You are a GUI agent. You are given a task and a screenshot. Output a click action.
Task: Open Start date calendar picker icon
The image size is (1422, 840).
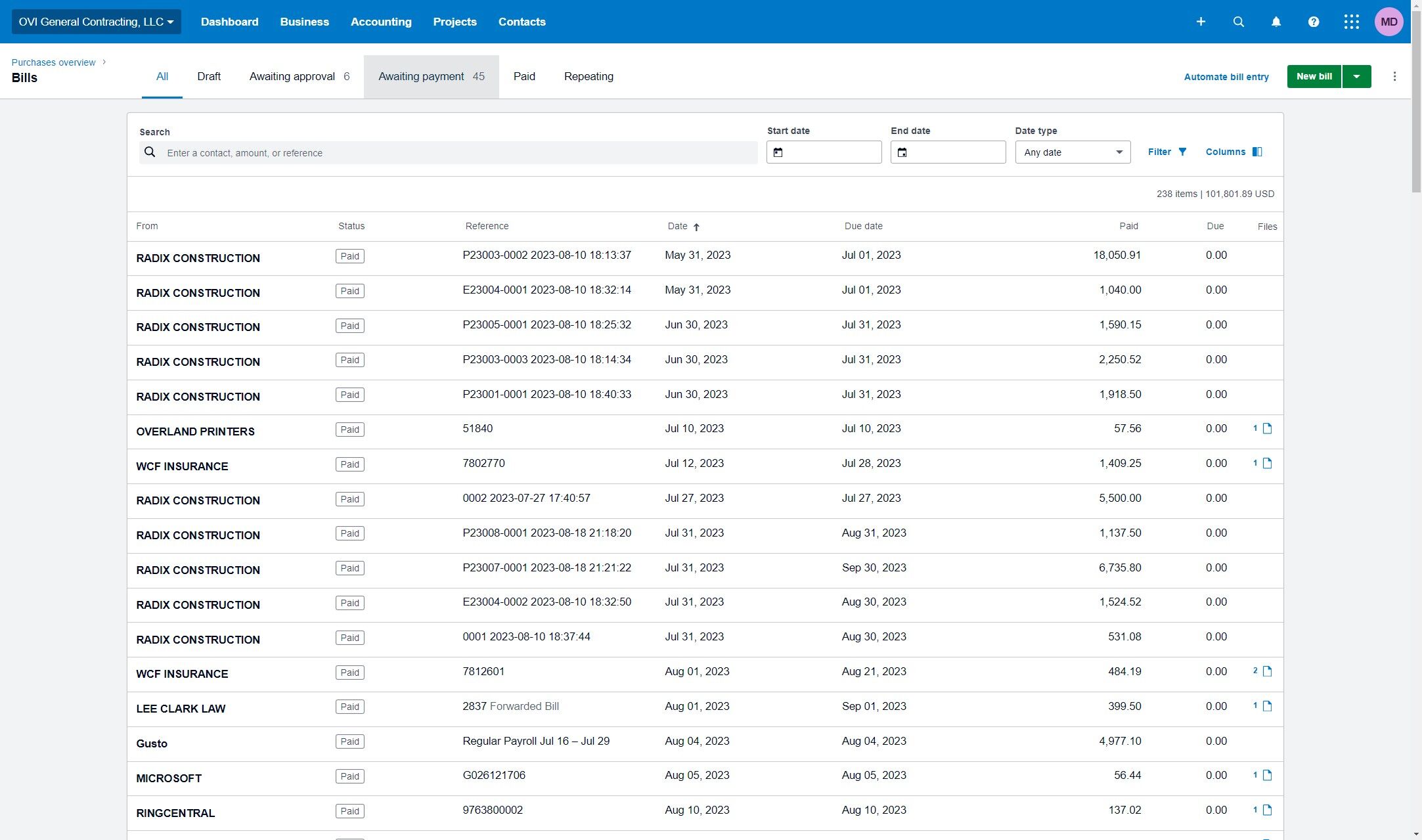pyautogui.click(x=778, y=152)
